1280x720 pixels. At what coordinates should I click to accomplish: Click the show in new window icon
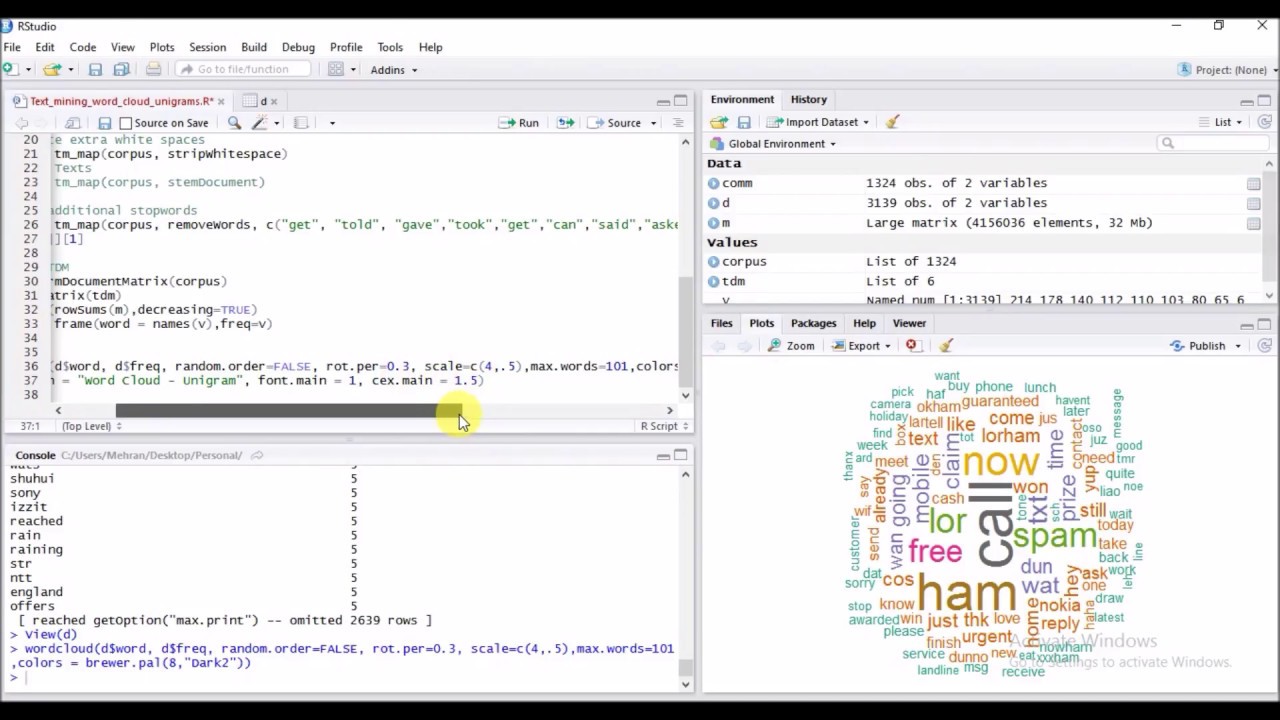tap(73, 123)
